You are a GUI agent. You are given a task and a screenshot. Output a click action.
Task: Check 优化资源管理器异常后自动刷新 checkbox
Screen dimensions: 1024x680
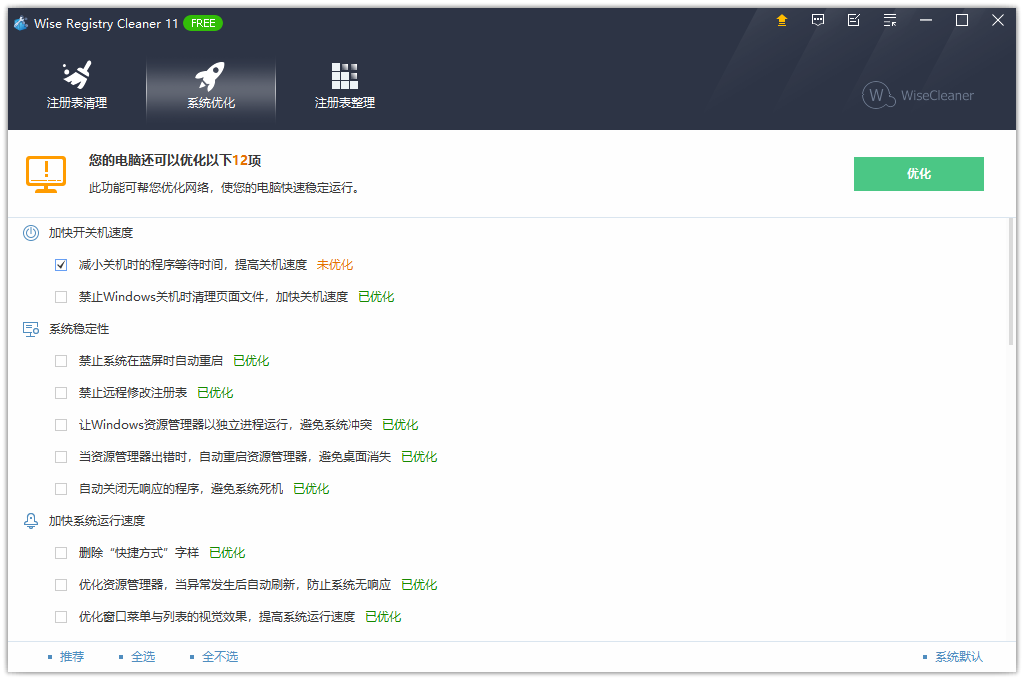[x=61, y=585]
